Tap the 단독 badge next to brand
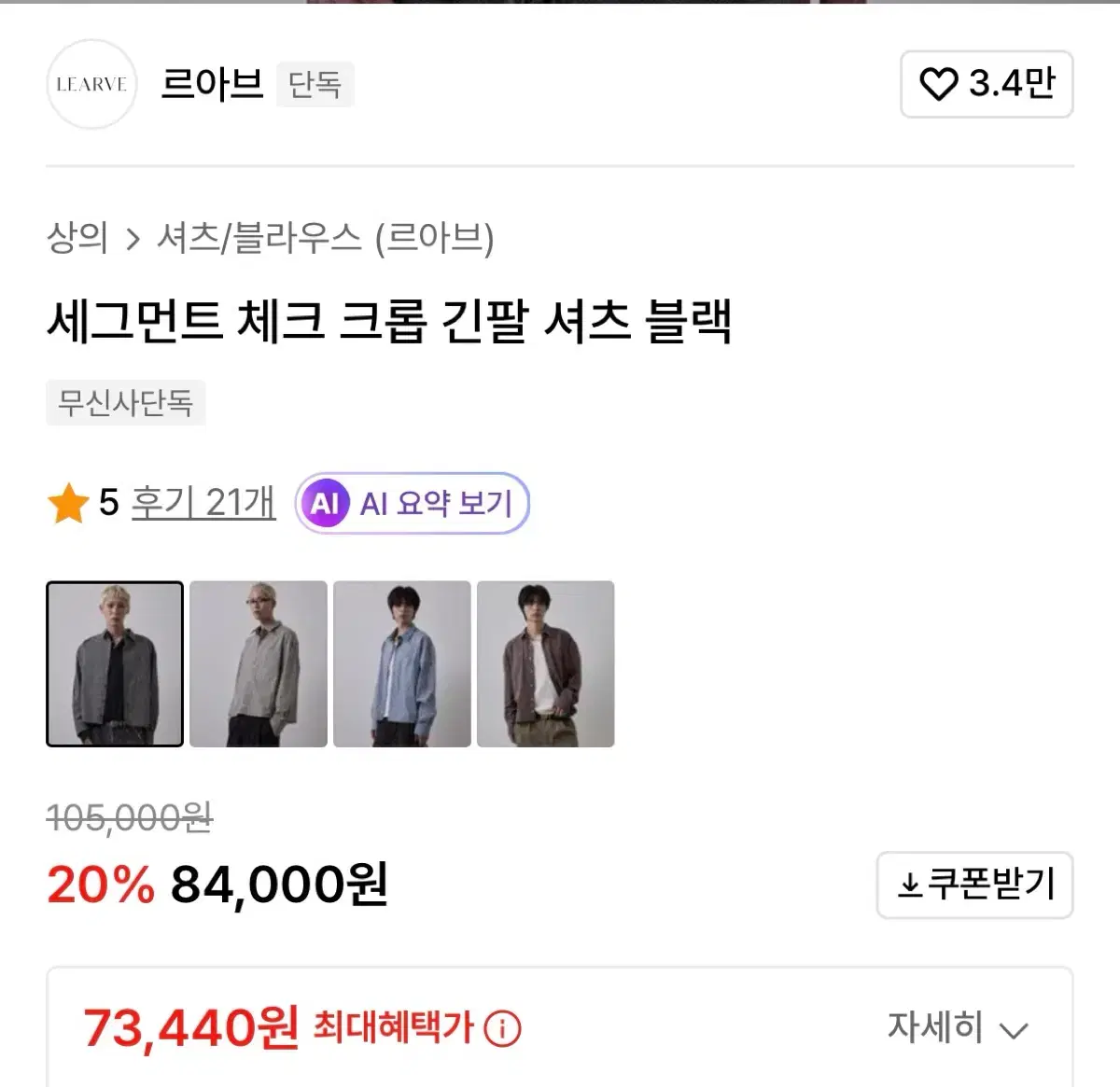Viewport: 1120px width, 1087px height. [315, 84]
